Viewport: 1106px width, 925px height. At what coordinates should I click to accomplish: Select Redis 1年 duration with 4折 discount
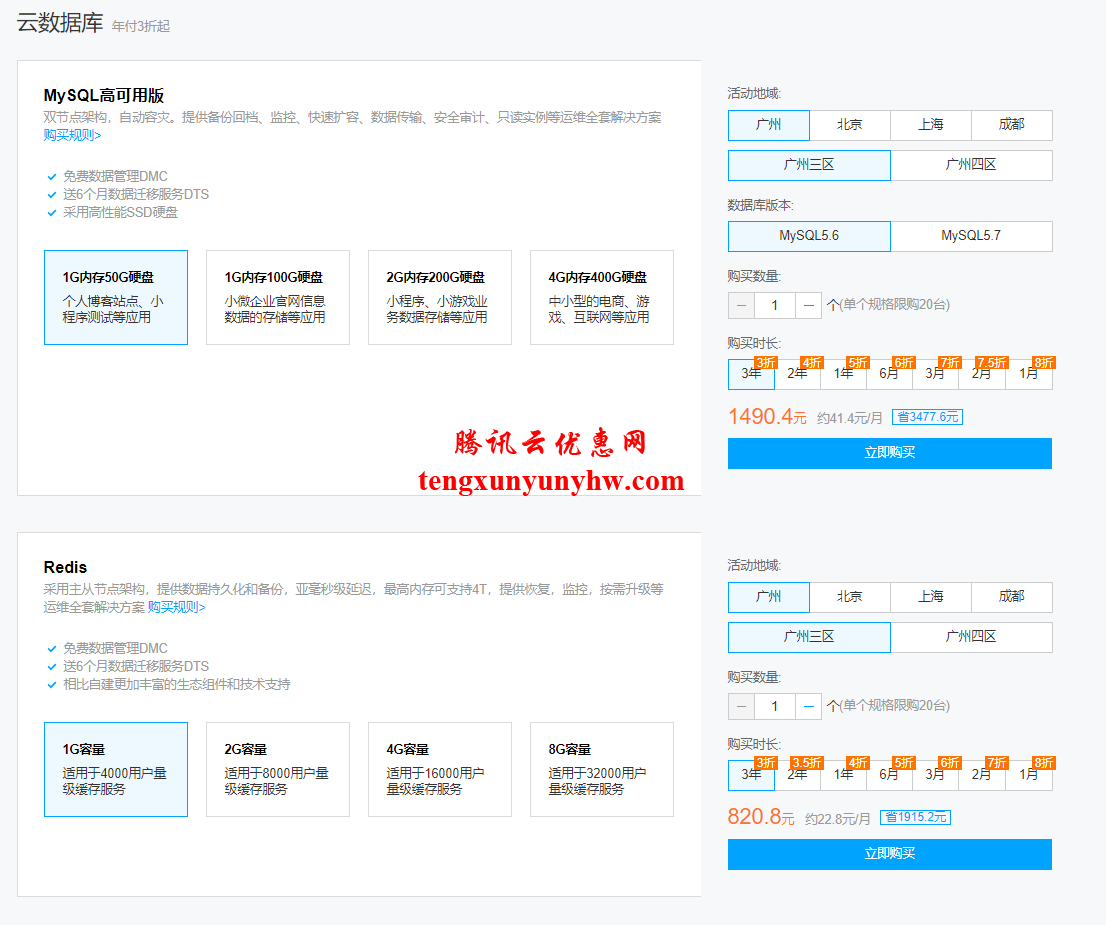click(x=844, y=775)
